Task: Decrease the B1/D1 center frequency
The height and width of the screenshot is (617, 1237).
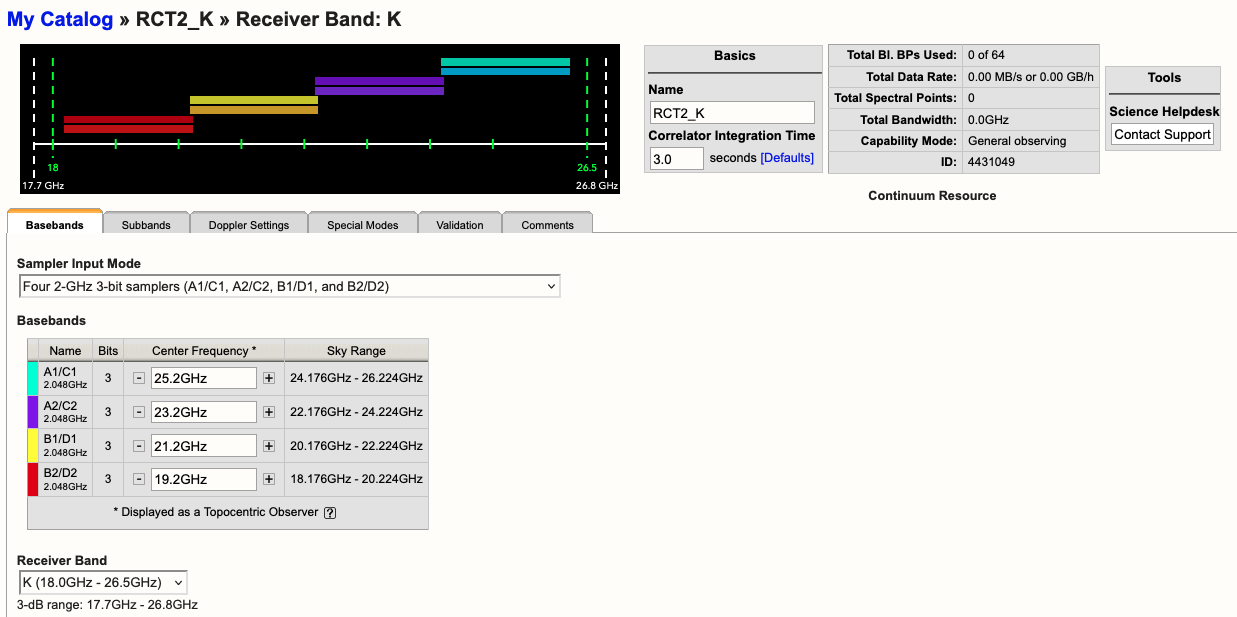Action: pyautogui.click(x=138, y=445)
